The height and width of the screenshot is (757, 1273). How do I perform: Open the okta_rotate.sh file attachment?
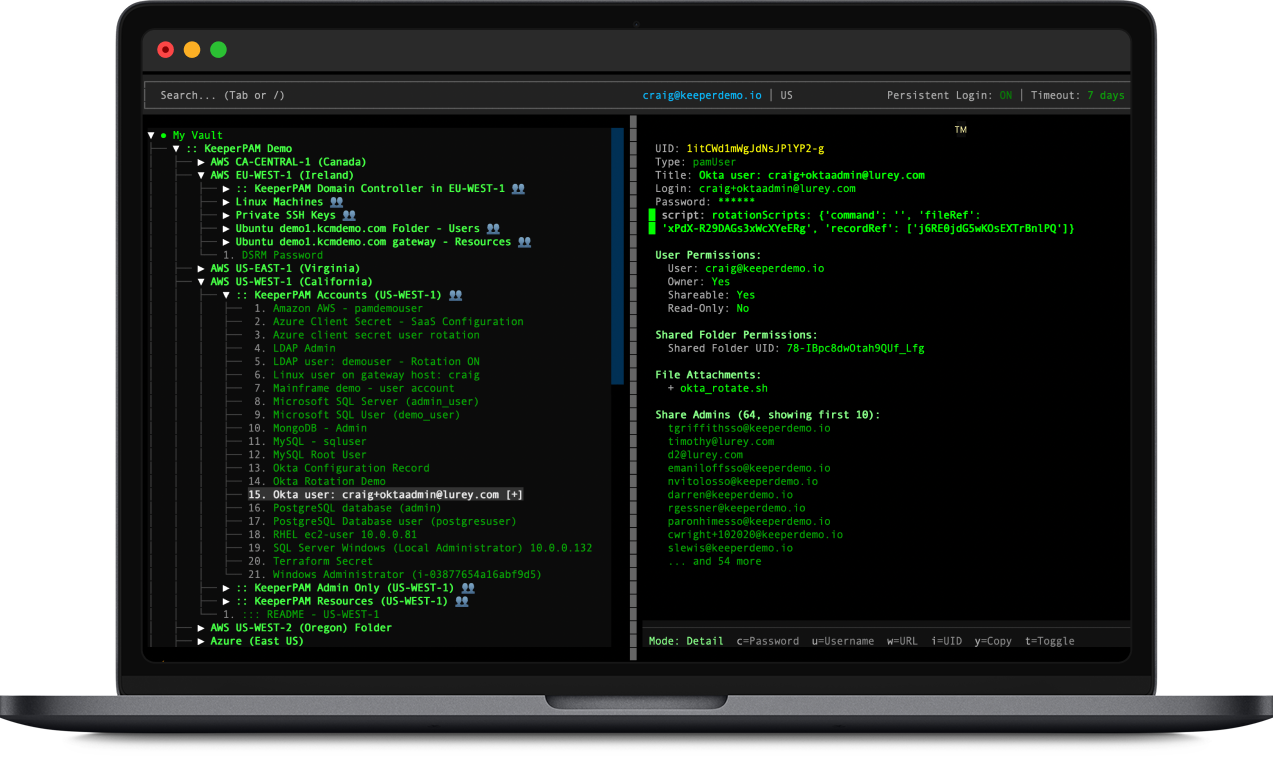coord(723,388)
